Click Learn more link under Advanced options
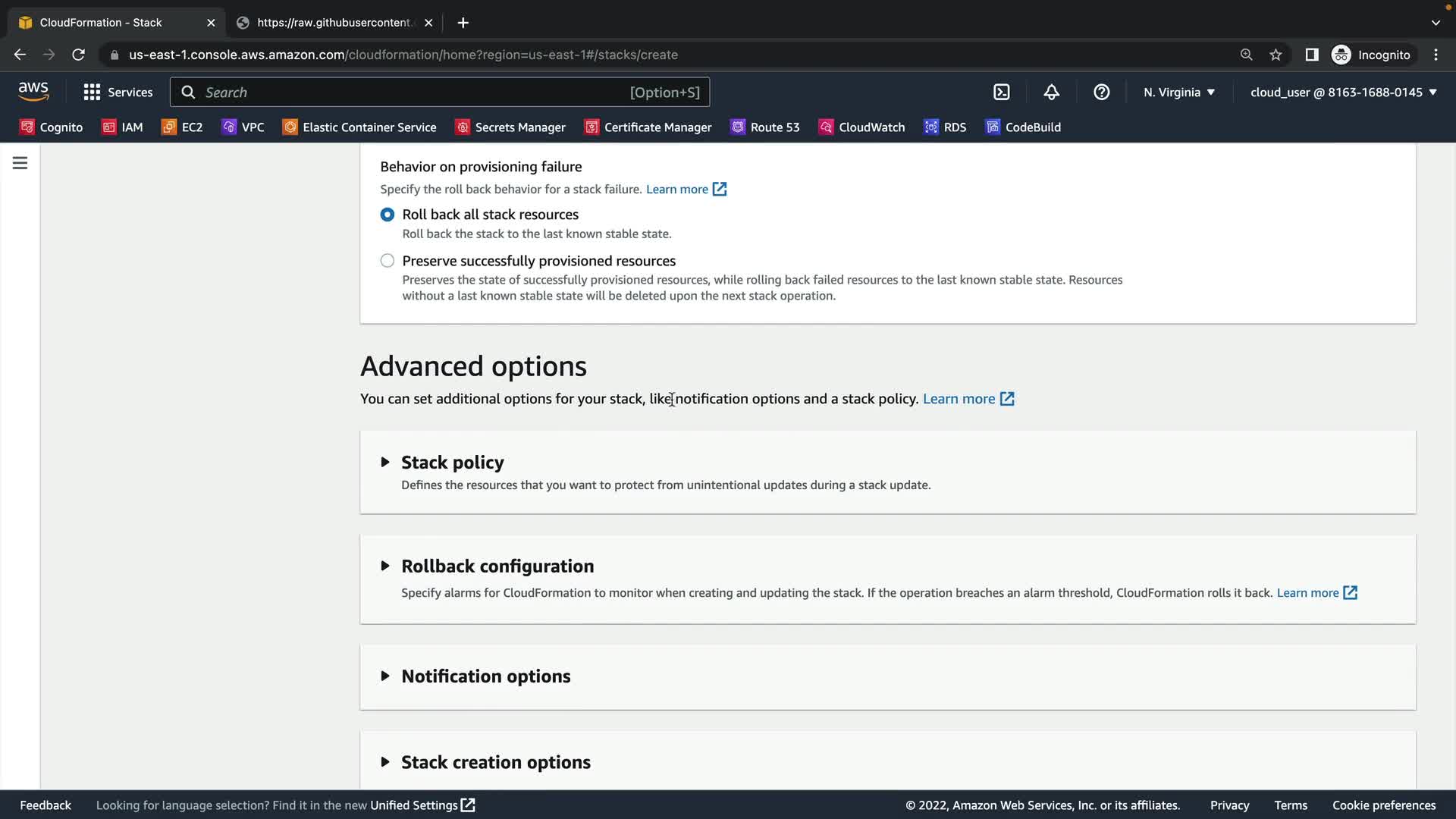Screen dimensions: 1456x819 click(959, 399)
